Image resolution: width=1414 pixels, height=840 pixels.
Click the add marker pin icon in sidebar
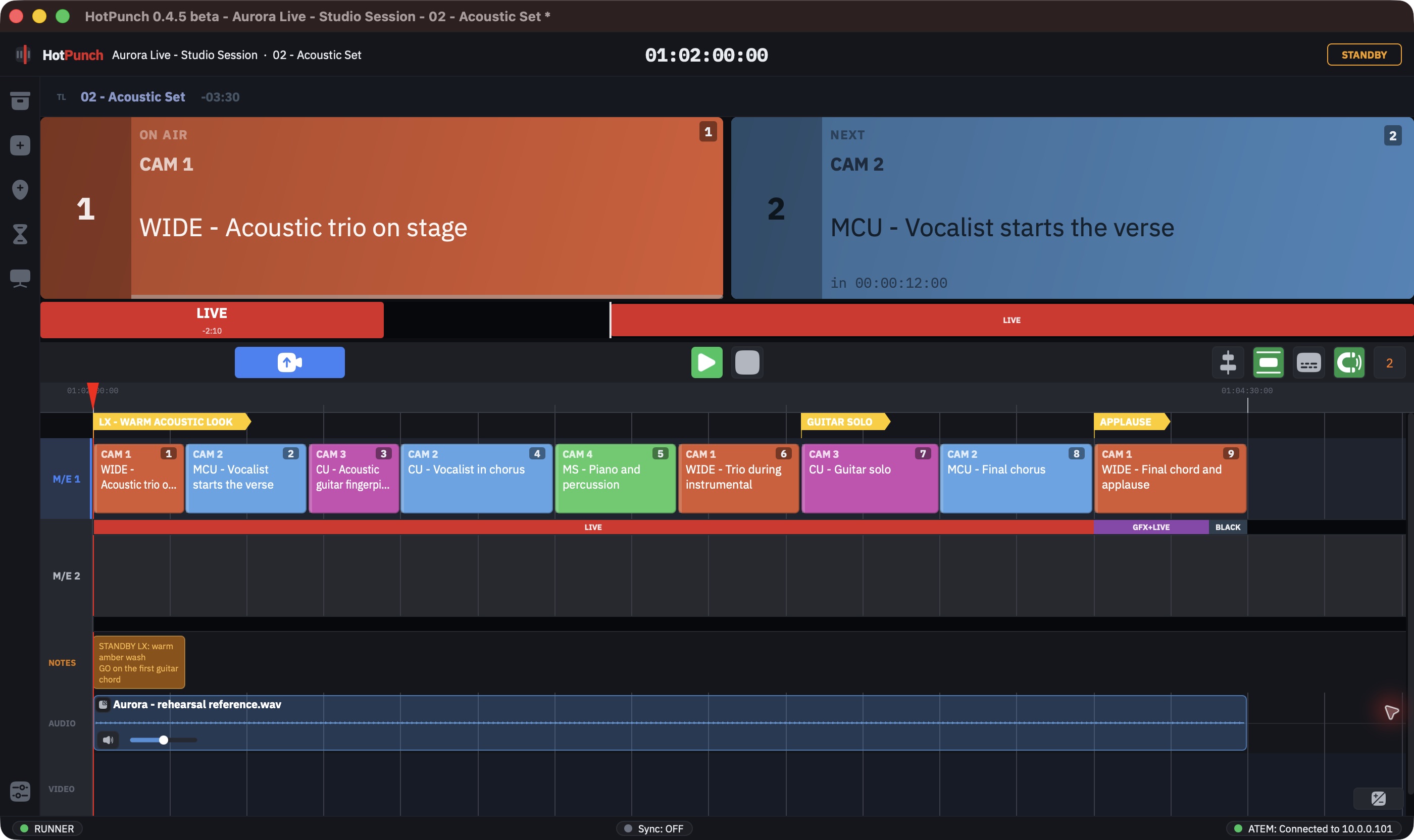[x=20, y=189]
